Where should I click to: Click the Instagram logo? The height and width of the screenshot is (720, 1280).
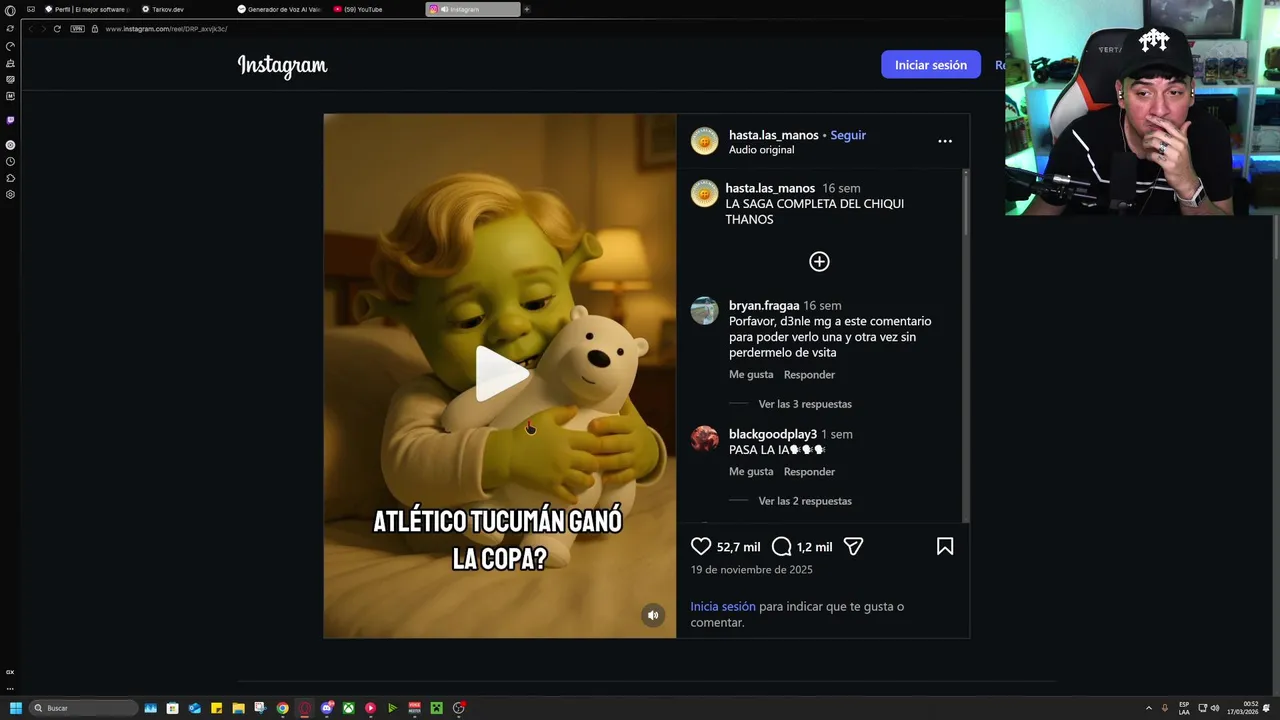(282, 66)
